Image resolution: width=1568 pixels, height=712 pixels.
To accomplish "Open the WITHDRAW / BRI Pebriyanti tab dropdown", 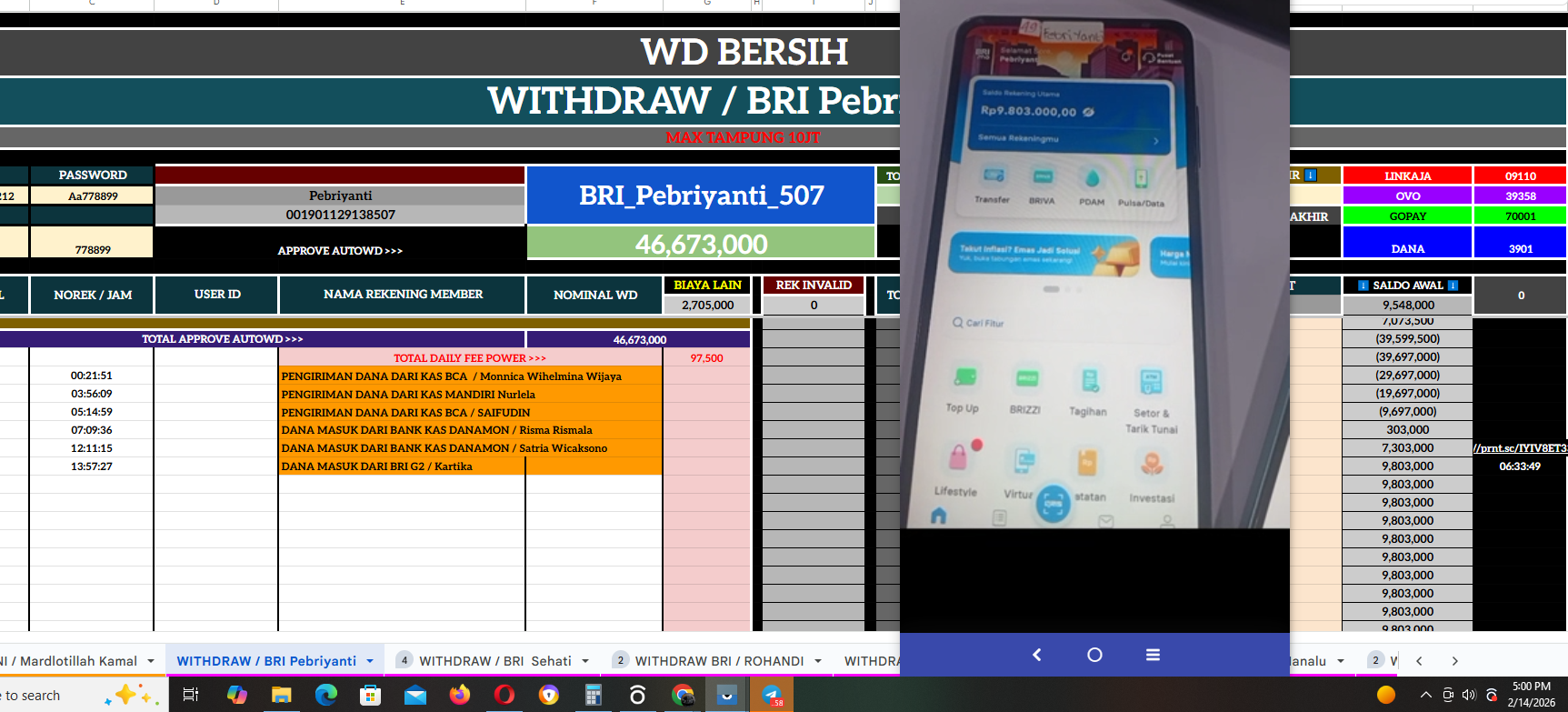I will [370, 661].
